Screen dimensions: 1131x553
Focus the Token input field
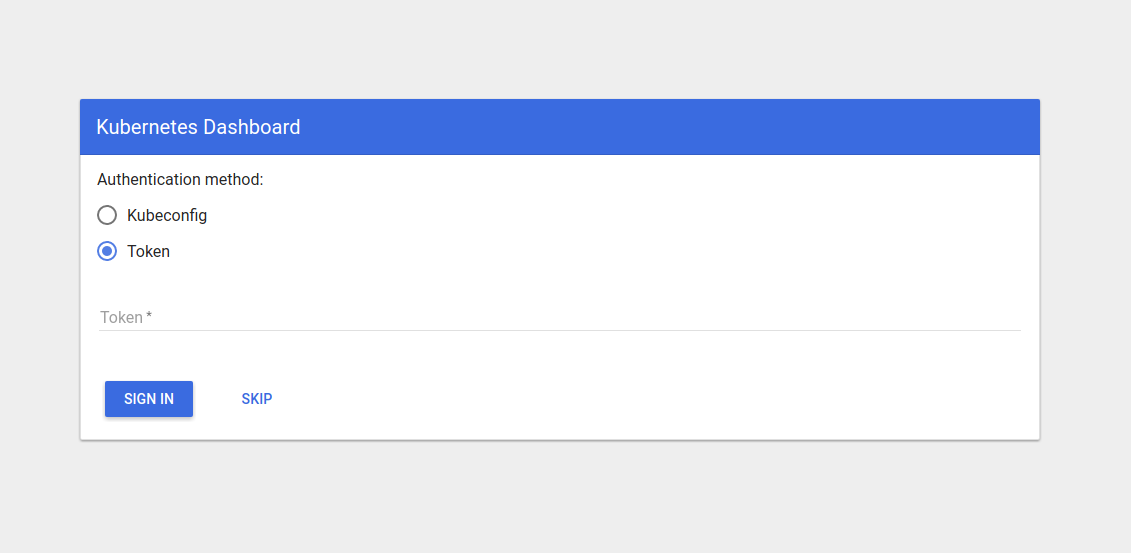coord(560,317)
